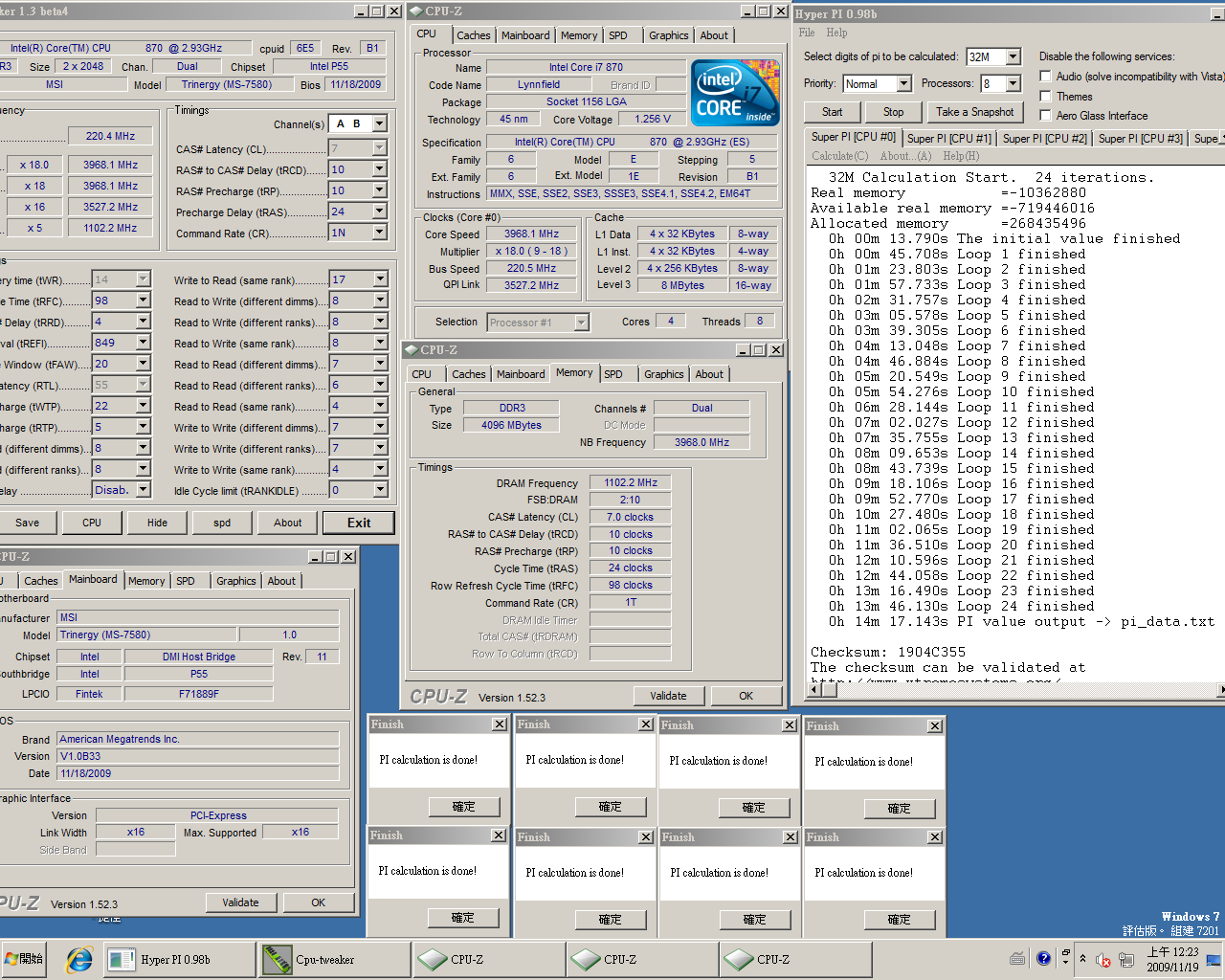Click the taskbar clock showing 12:23
The height and width of the screenshot is (980, 1225).
1172,959
